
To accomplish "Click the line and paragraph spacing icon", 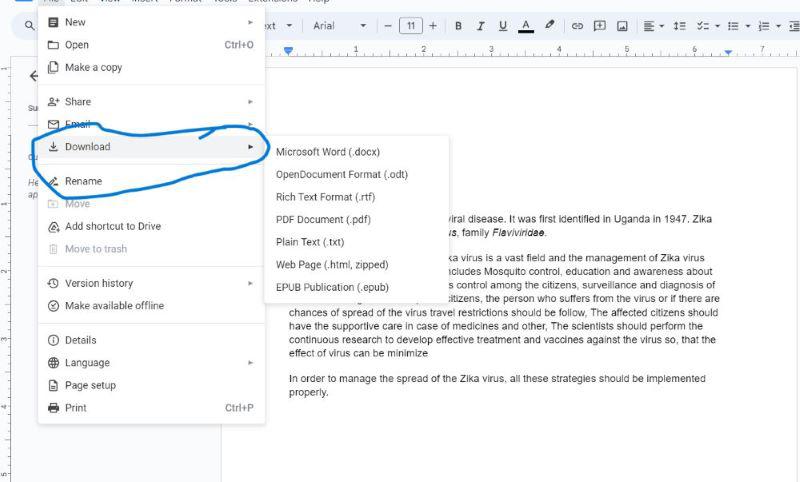I will [x=679, y=26].
